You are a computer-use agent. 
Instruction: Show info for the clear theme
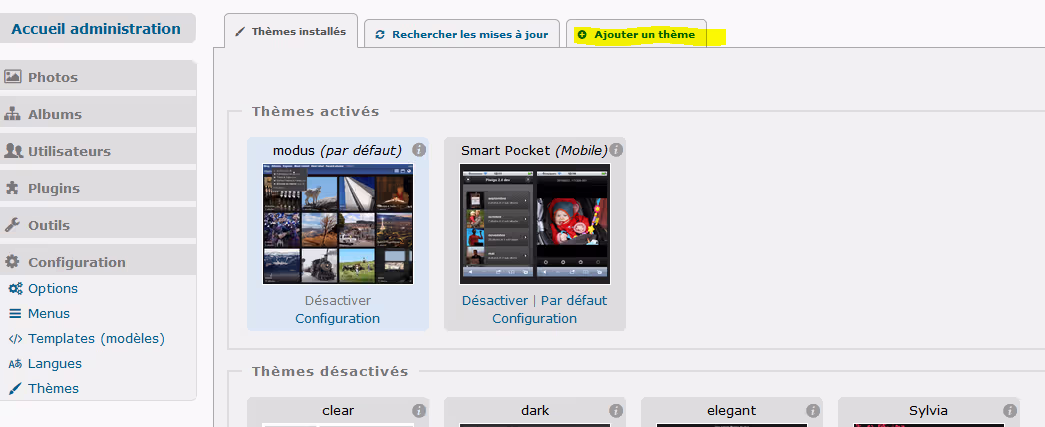coord(419,410)
